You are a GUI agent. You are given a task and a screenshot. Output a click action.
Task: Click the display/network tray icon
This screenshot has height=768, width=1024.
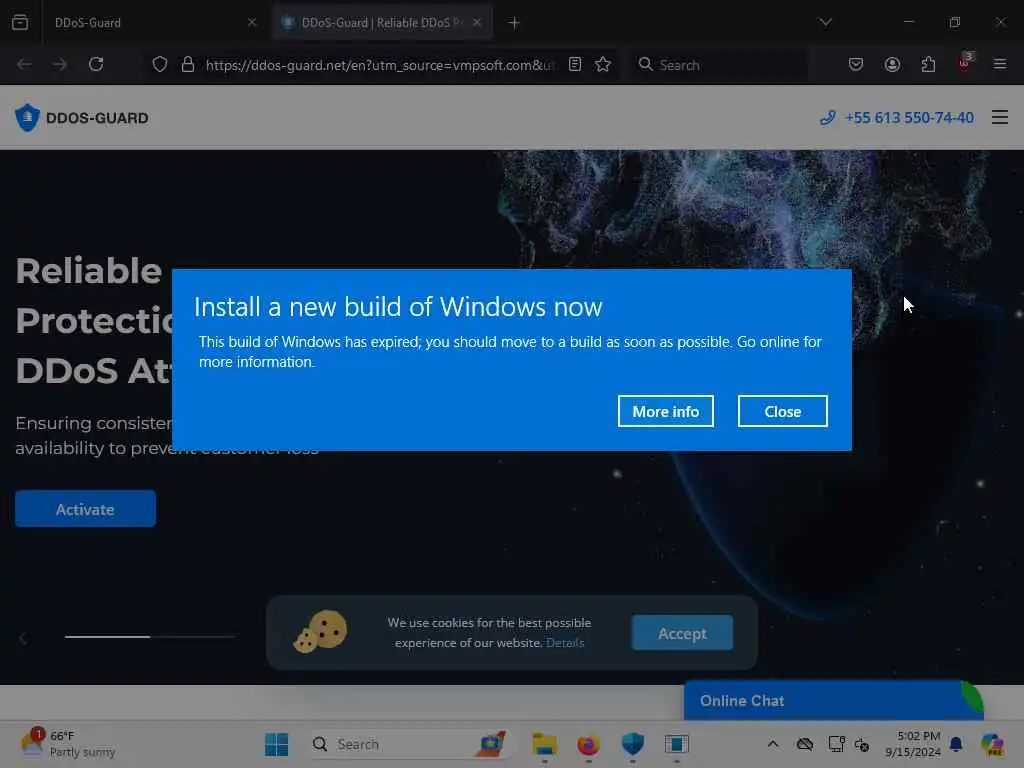click(836, 744)
